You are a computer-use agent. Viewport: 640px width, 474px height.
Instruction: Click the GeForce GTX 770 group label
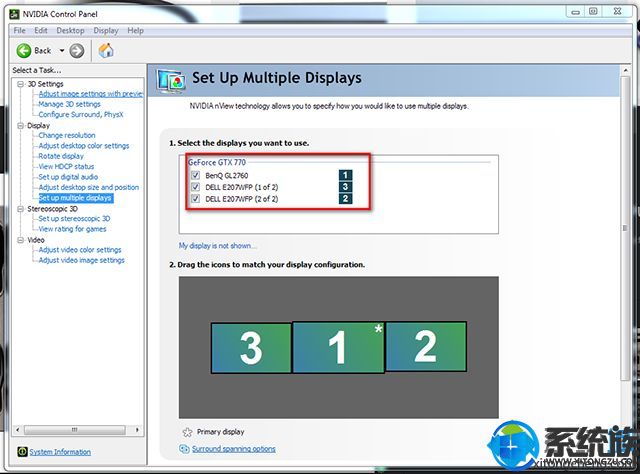coord(217,162)
